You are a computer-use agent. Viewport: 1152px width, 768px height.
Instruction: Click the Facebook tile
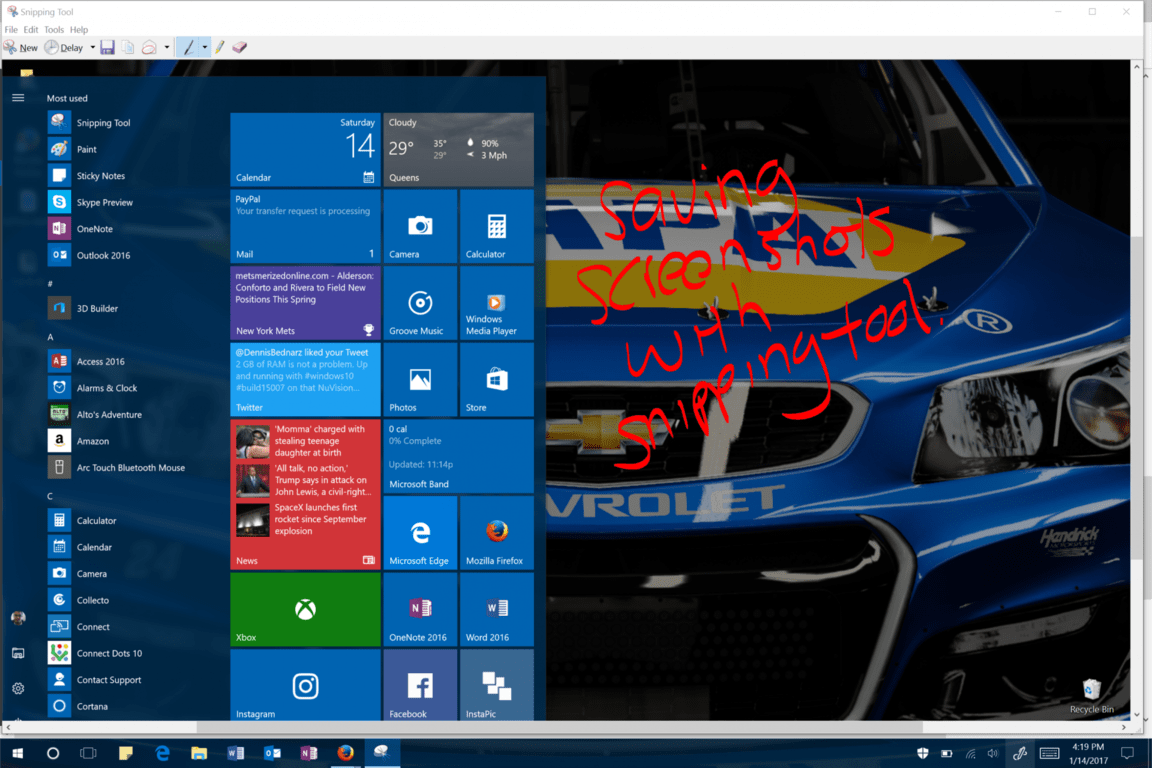pyautogui.click(x=420, y=685)
